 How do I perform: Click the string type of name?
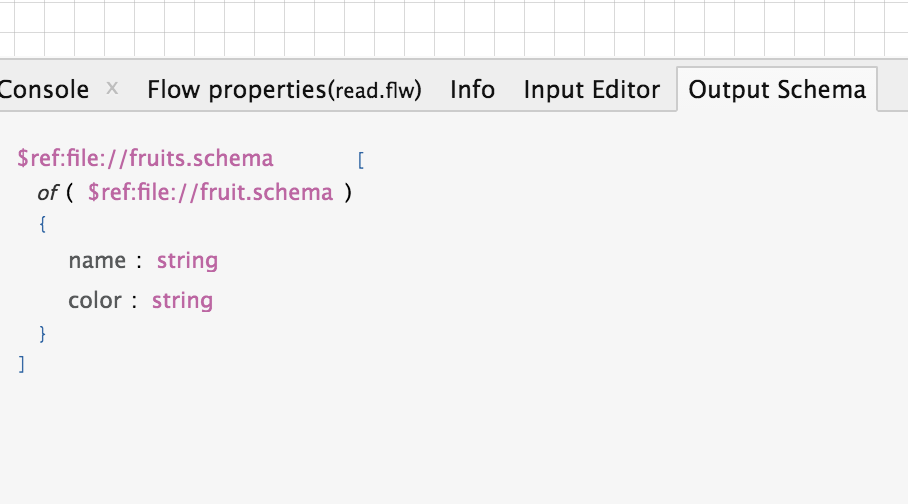pyautogui.click(x=188, y=261)
